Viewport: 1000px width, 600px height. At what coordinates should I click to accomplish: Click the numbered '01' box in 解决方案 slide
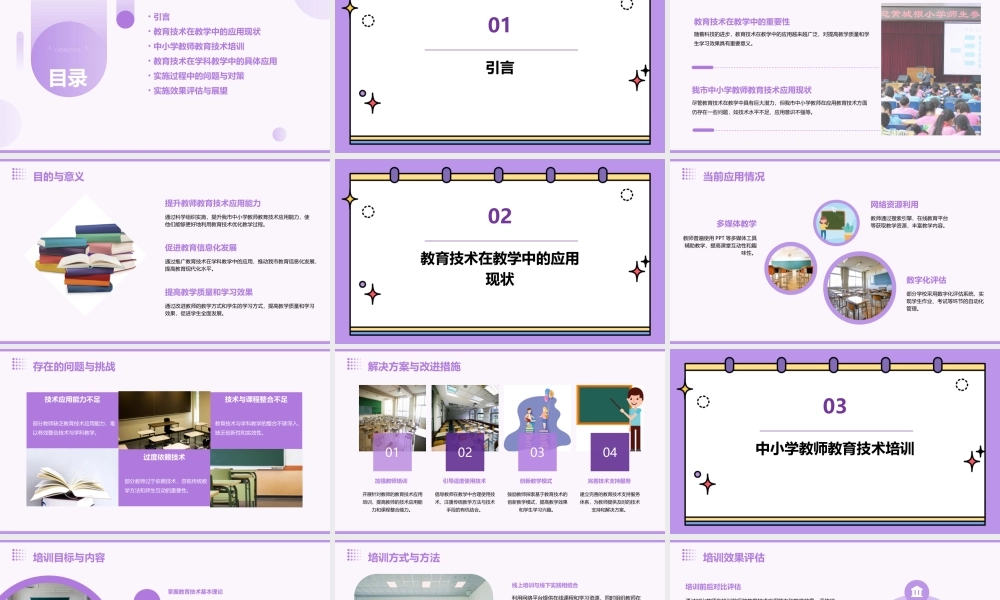(392, 452)
